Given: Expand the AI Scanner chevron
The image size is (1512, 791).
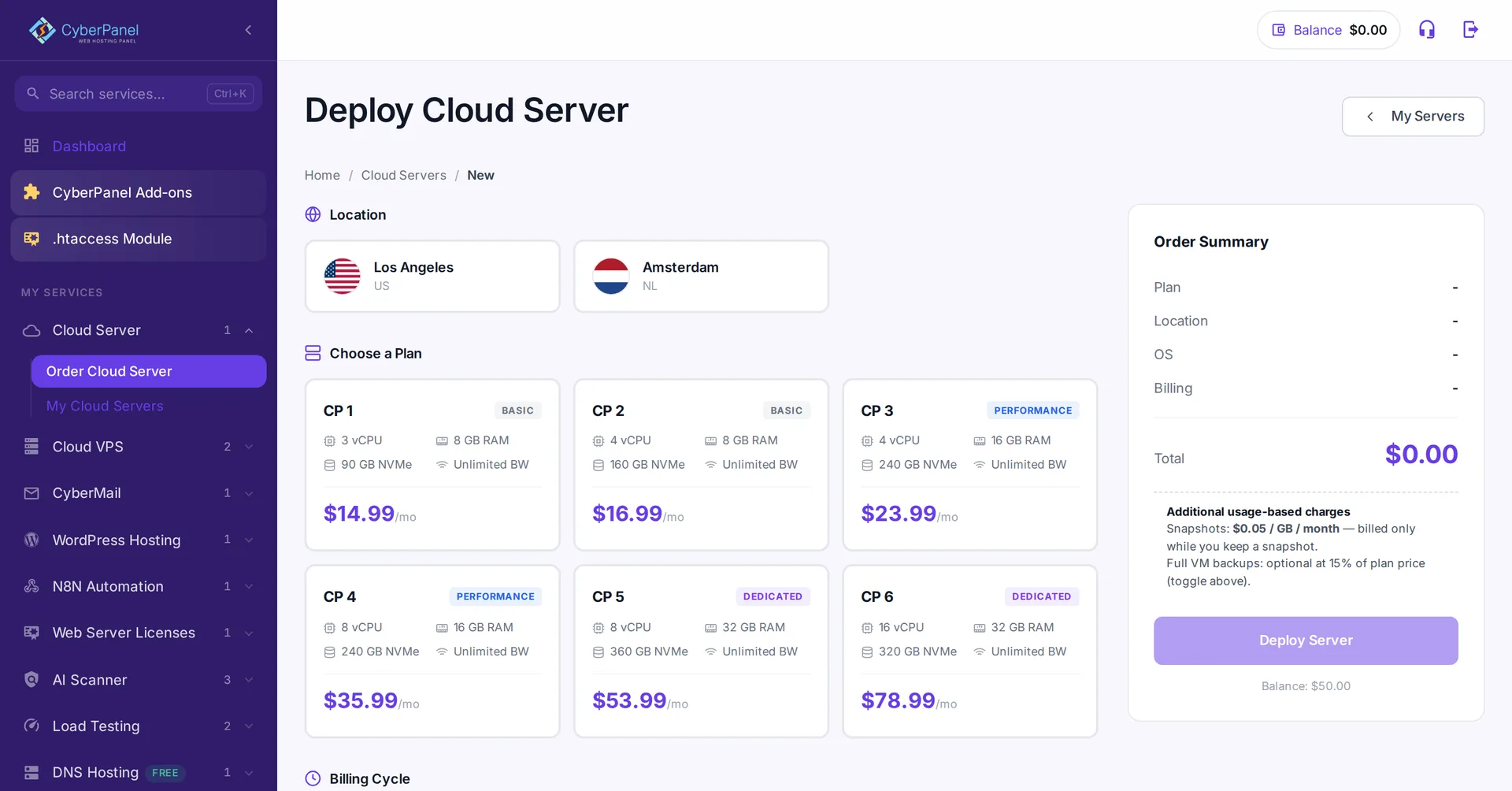Looking at the screenshot, I should pyautogui.click(x=249, y=679).
